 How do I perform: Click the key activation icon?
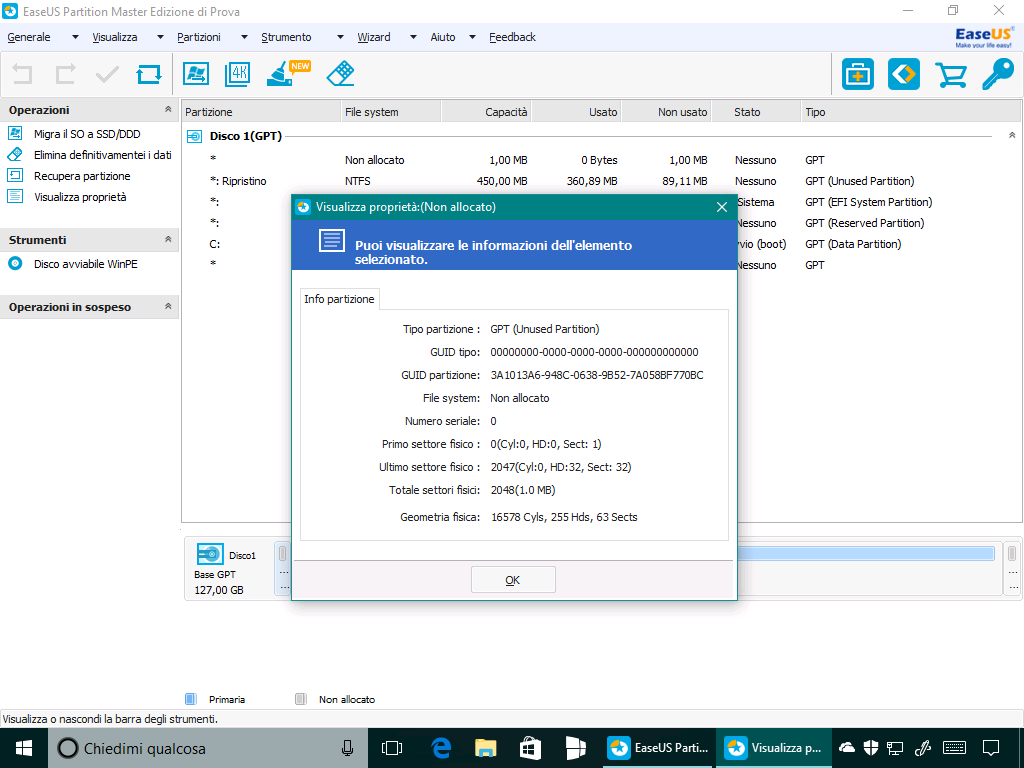pos(998,74)
